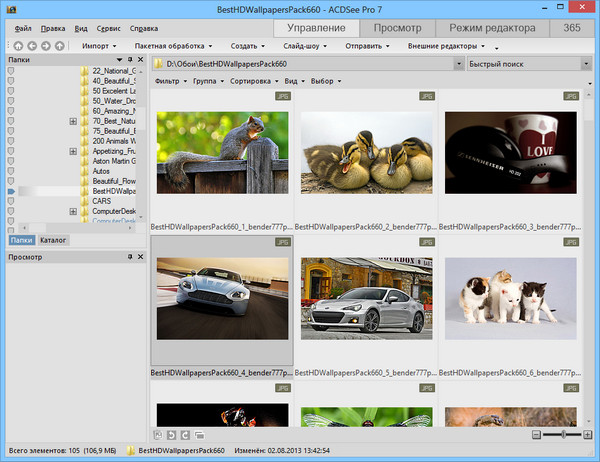600x462 pixels.
Task: Pin the Папки panel
Action: pyautogui.click(x=129, y=61)
